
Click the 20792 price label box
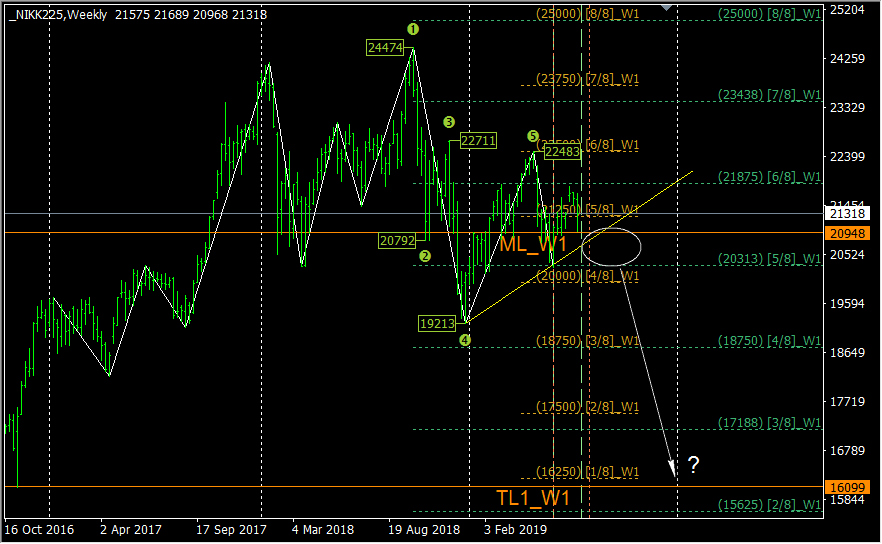[397, 241]
